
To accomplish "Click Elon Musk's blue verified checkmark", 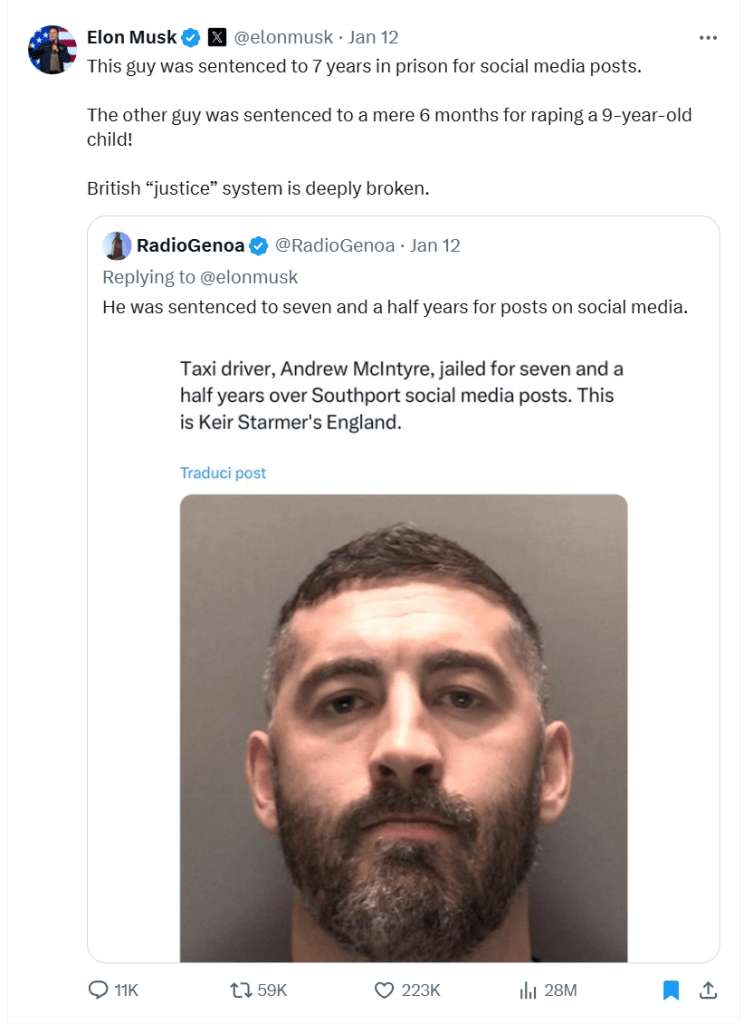I will [x=191, y=38].
